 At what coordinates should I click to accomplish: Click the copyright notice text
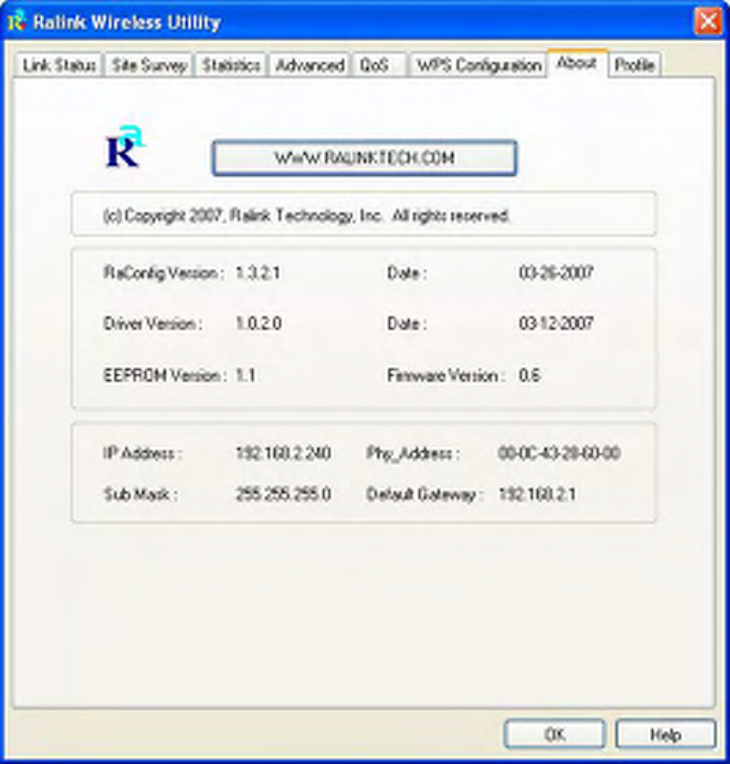point(307,215)
